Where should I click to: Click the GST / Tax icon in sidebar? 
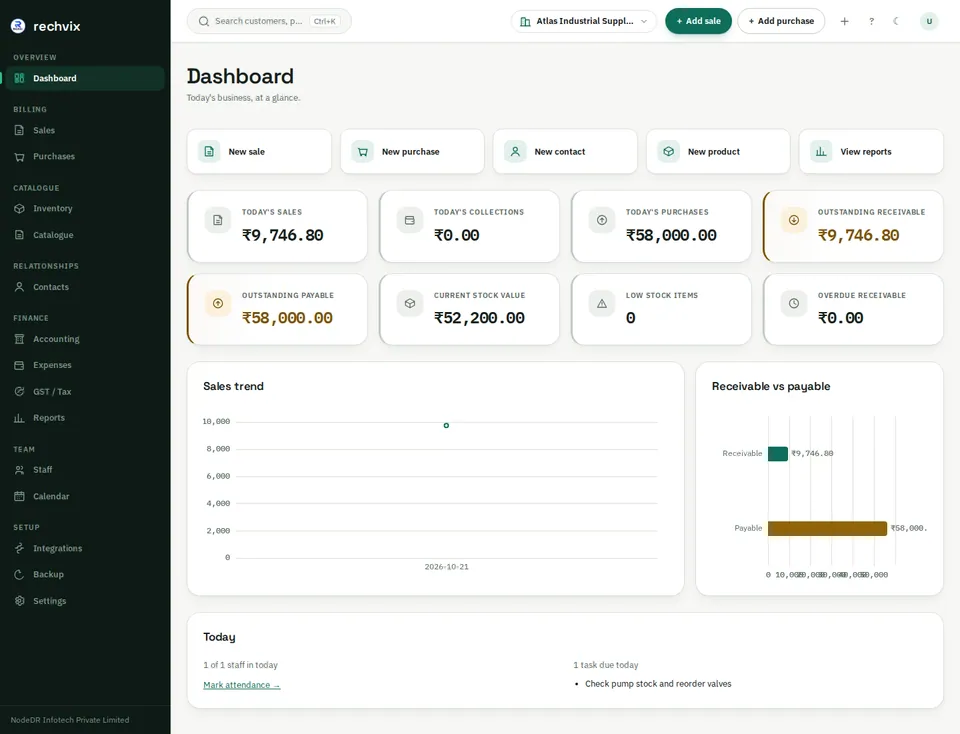click(x=20, y=392)
